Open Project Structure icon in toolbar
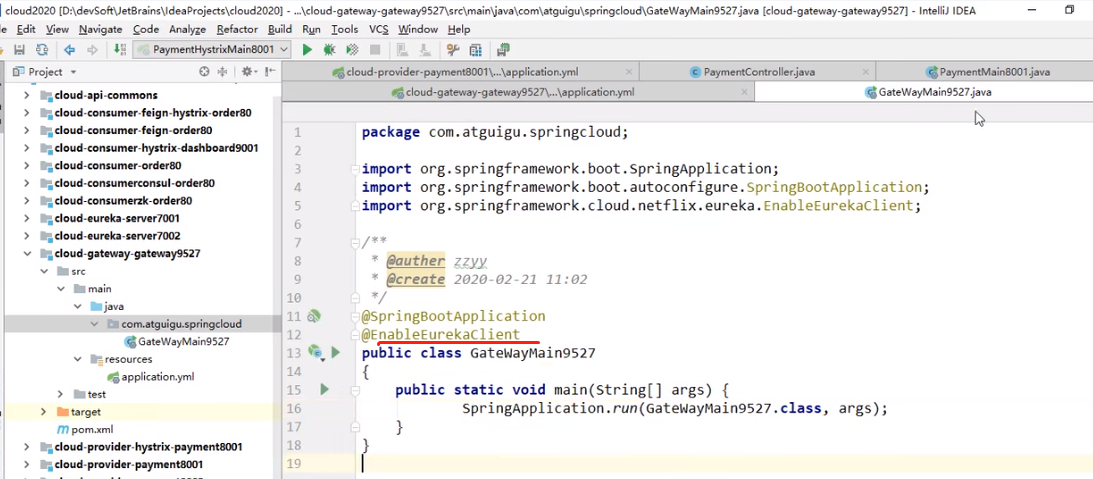The width and height of the screenshot is (1093, 479). pos(475,50)
